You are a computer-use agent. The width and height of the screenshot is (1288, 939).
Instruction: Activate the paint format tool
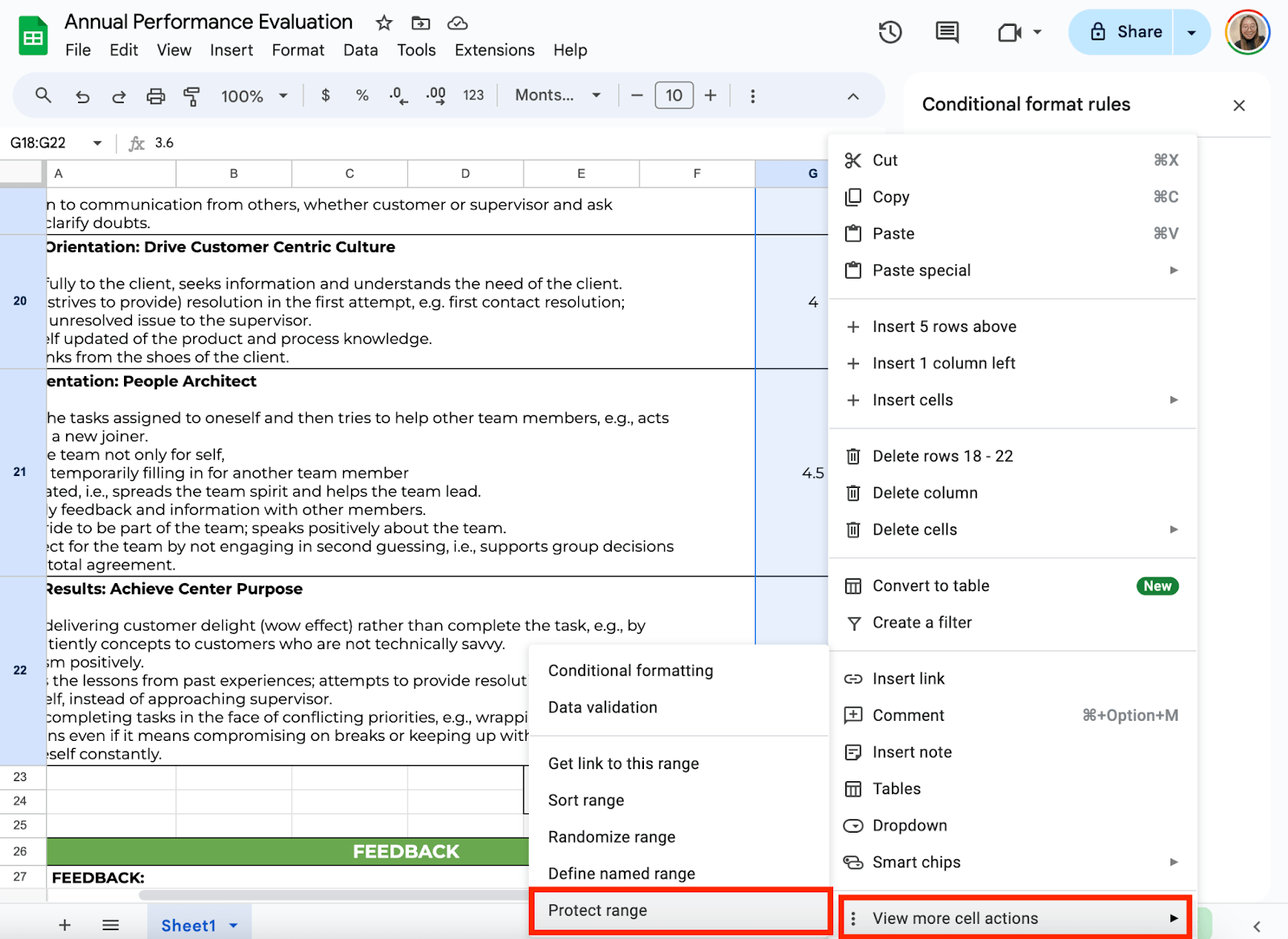tap(192, 97)
